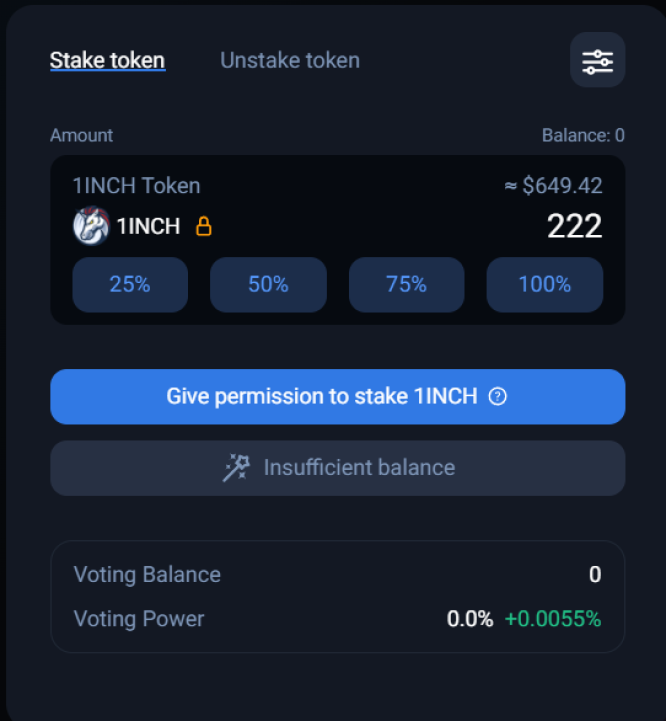
Task: Set amount to 25% of balance
Action: coord(130,285)
